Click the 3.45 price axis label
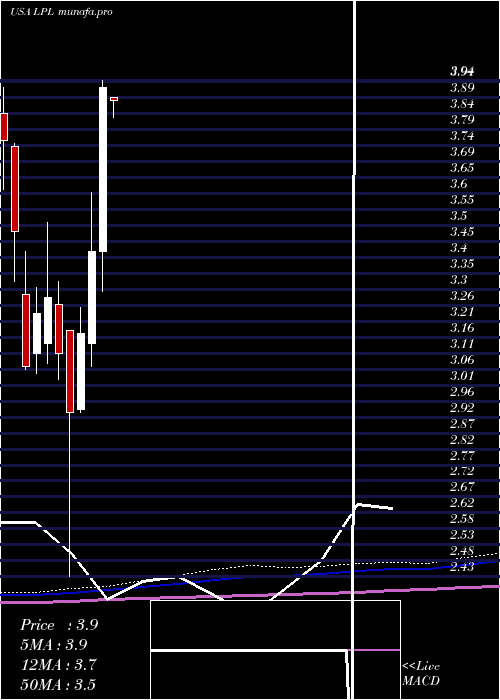Image resolution: width=500 pixels, height=700 pixels. [x=462, y=232]
